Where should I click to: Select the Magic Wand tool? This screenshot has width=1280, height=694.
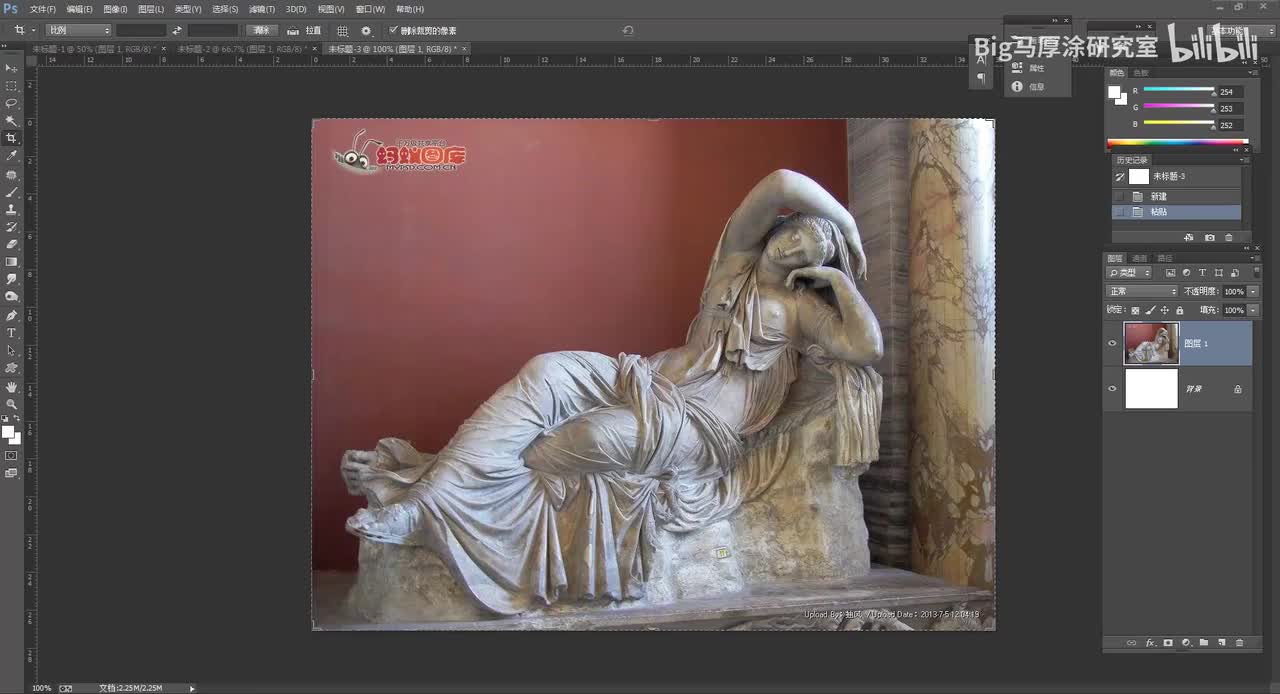12,121
